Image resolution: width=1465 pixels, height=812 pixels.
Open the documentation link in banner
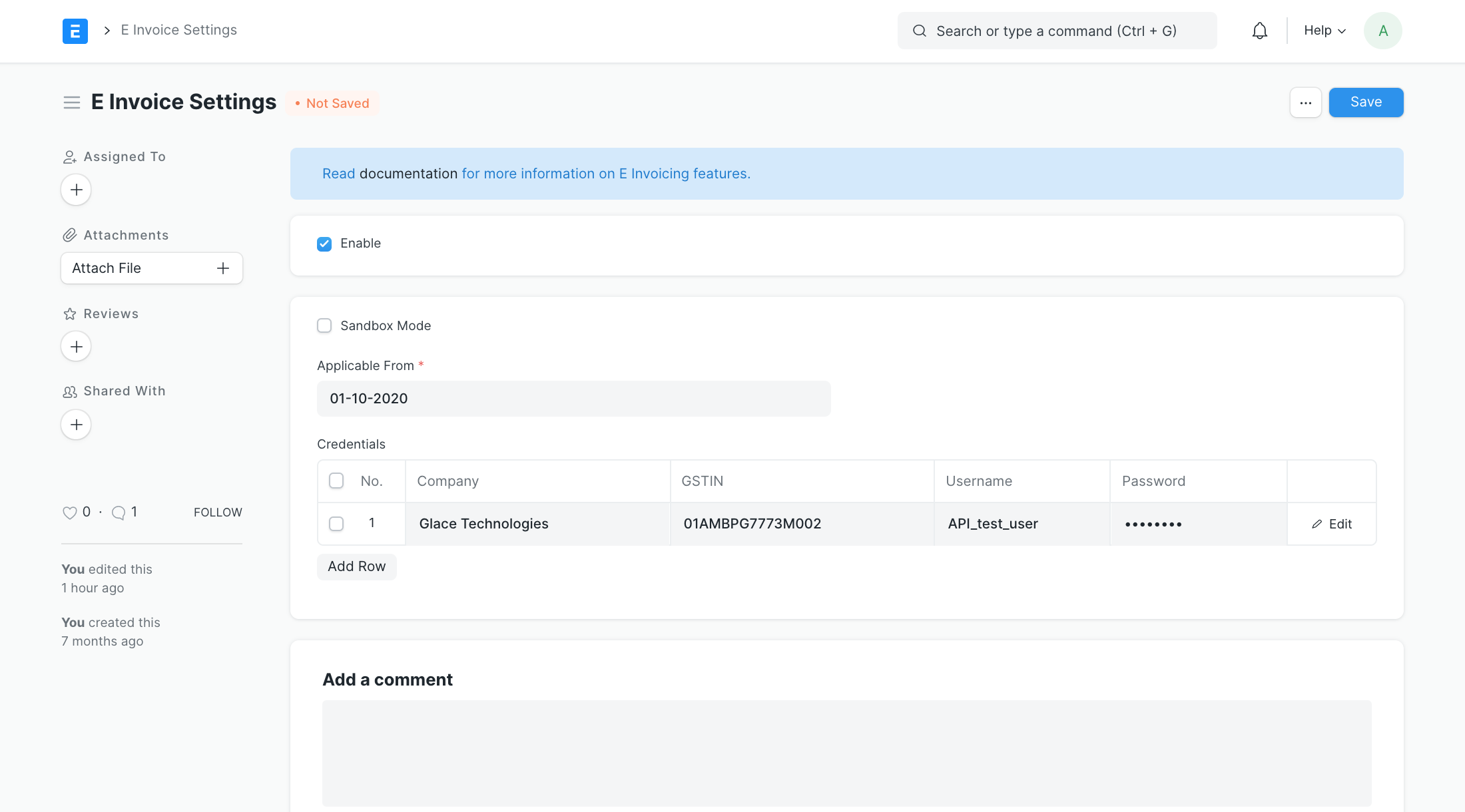[408, 174]
